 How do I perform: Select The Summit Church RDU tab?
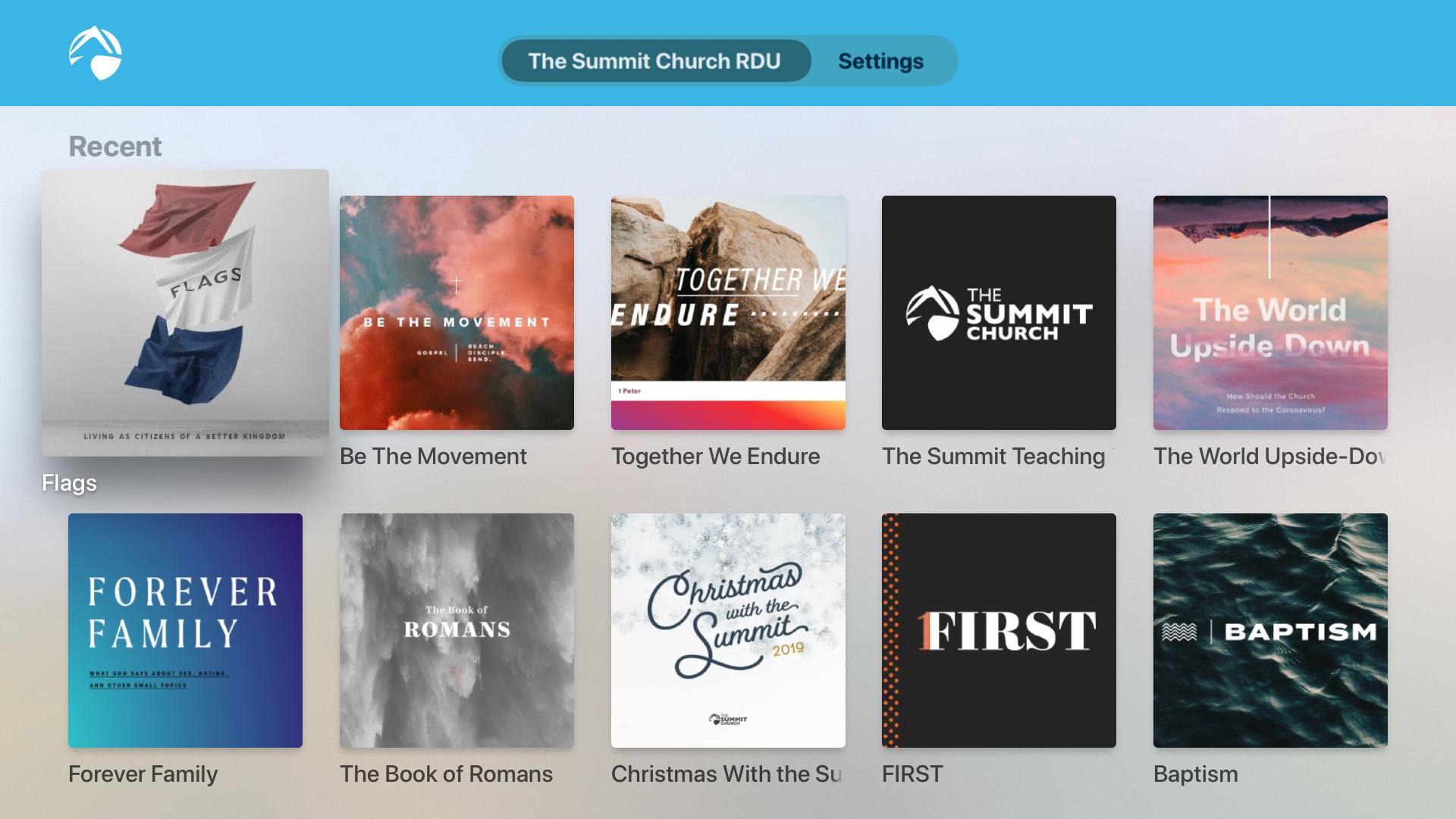tap(654, 61)
